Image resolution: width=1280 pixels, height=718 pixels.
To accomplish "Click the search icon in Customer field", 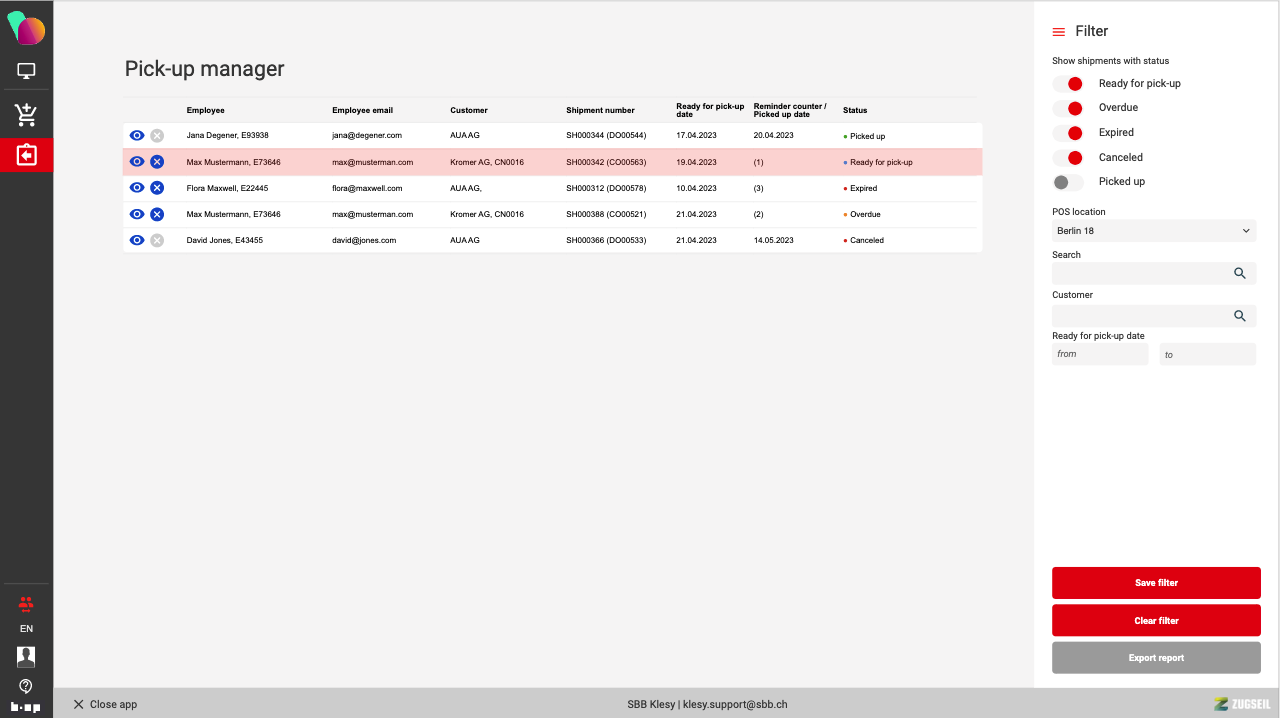I will click(x=1239, y=316).
